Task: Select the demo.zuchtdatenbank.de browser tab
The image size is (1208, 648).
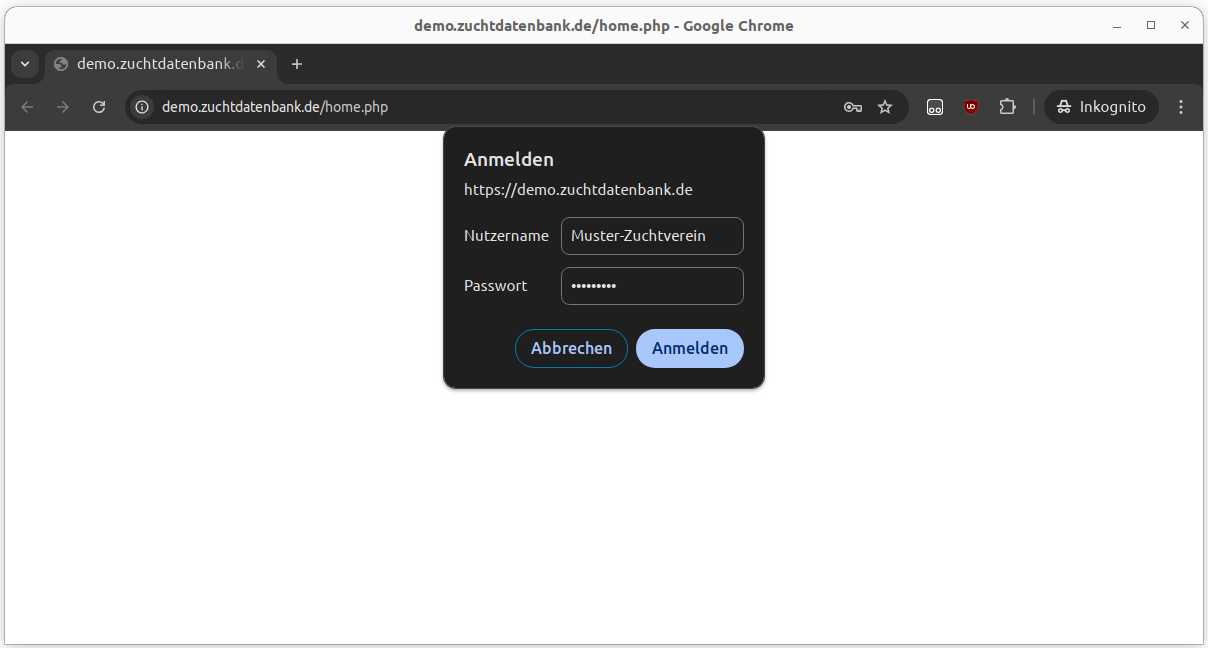Action: pyautogui.click(x=150, y=64)
